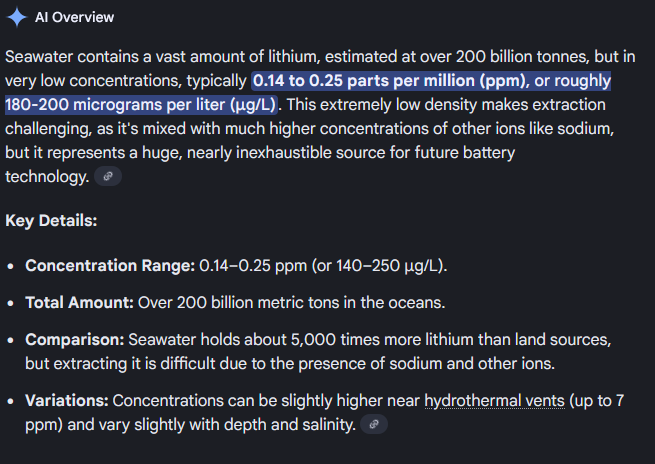
Task: Open source link icon after 'salinity.'
Action: (374, 424)
